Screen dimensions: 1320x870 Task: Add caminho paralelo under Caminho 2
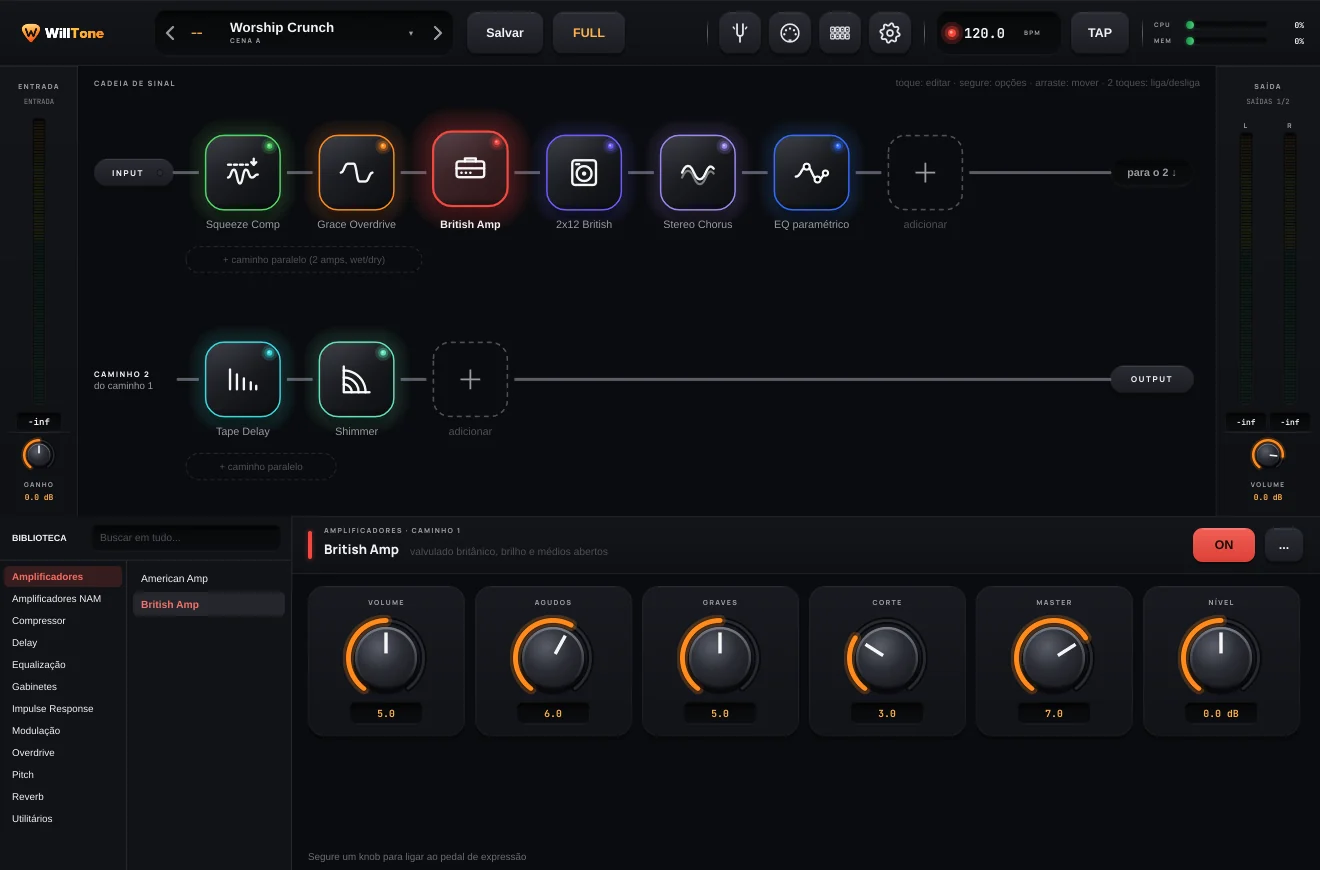[261, 466]
